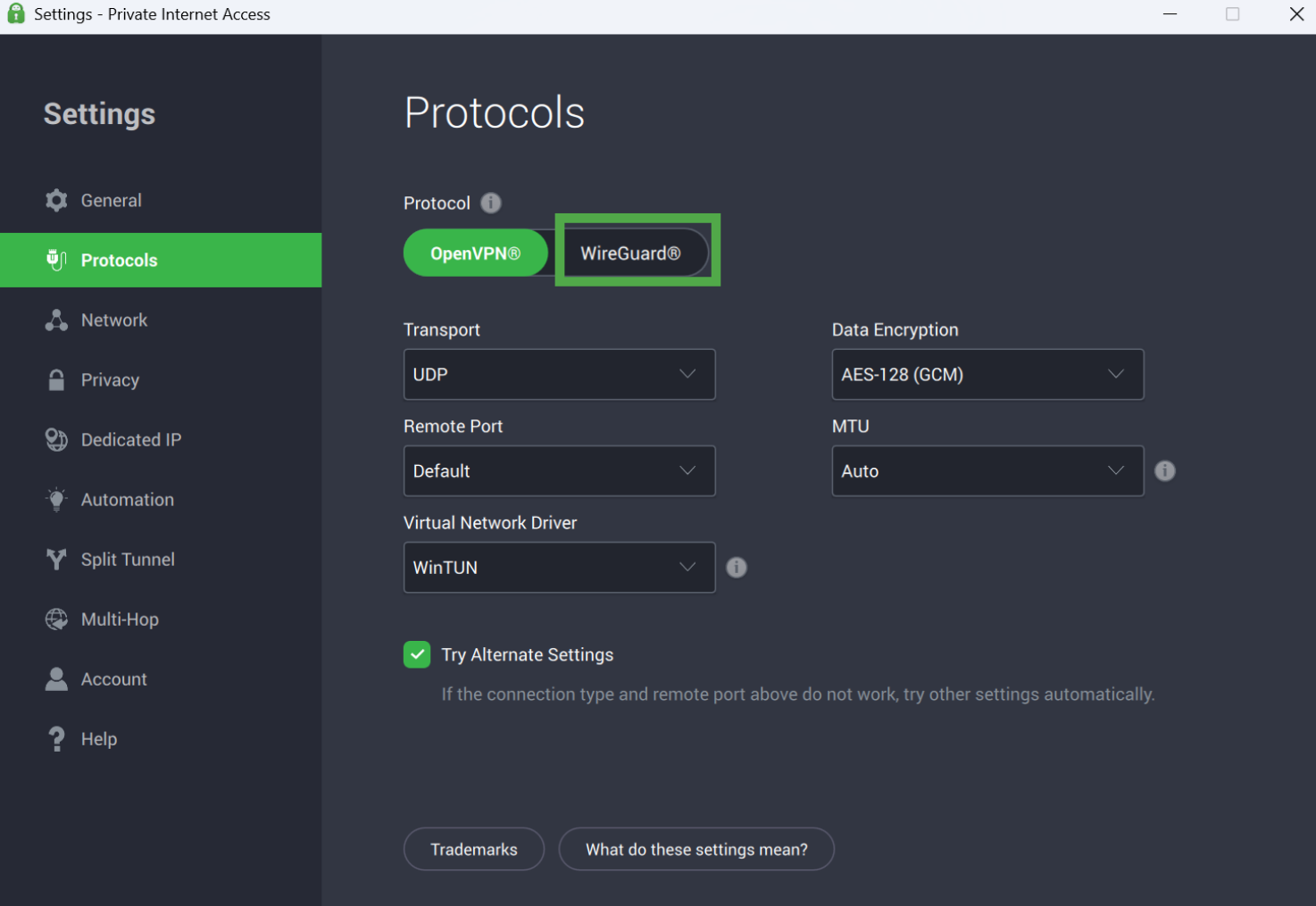Select the OpenVPN protocol option
The height and width of the screenshot is (906, 1316).
476,253
